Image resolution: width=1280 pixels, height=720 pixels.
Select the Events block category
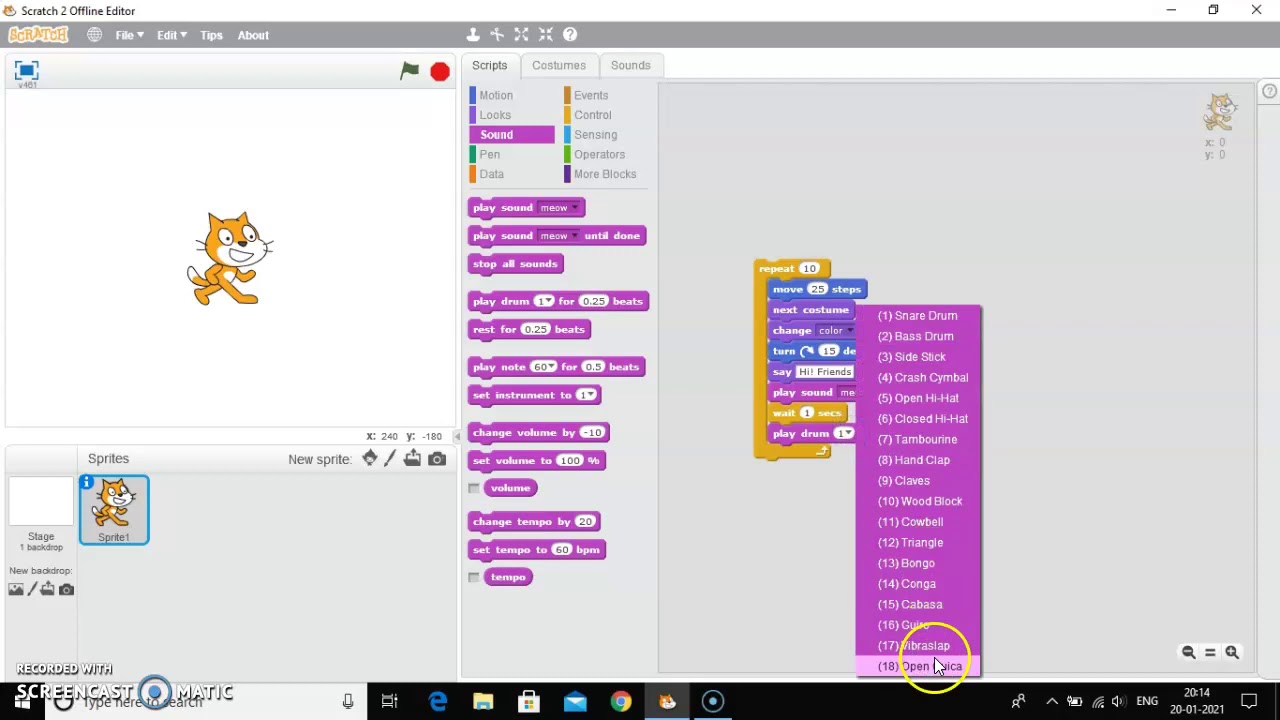590,95
